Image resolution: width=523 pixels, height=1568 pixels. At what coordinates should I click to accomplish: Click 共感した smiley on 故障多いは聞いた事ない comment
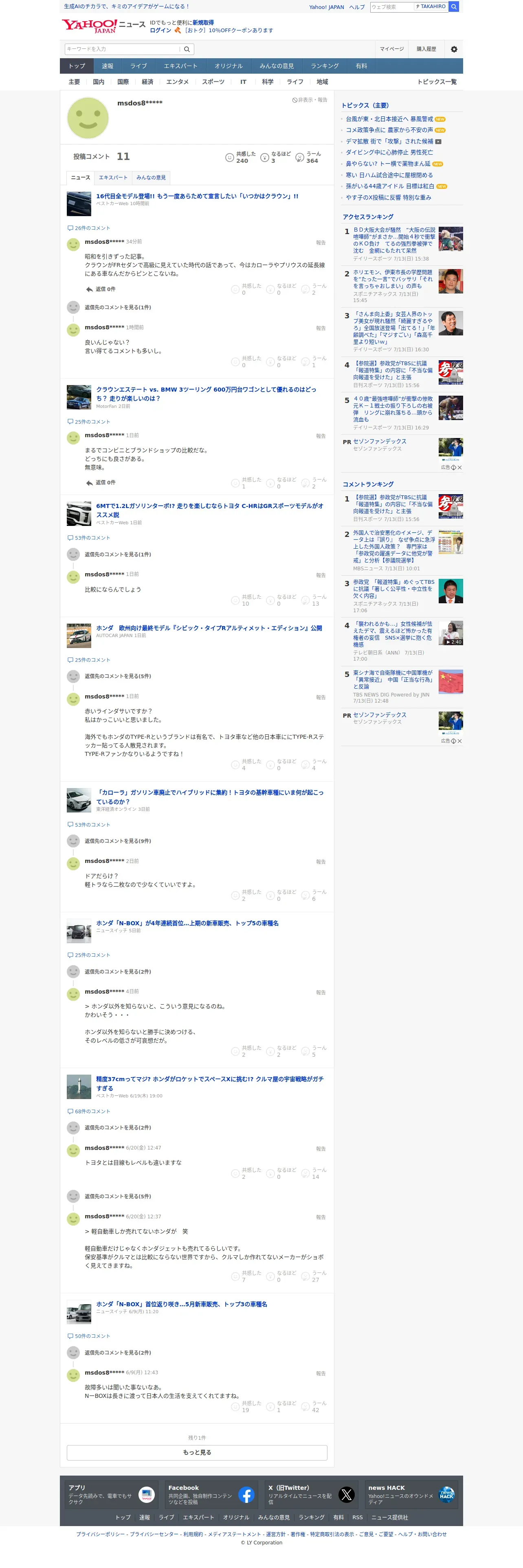235,1407
